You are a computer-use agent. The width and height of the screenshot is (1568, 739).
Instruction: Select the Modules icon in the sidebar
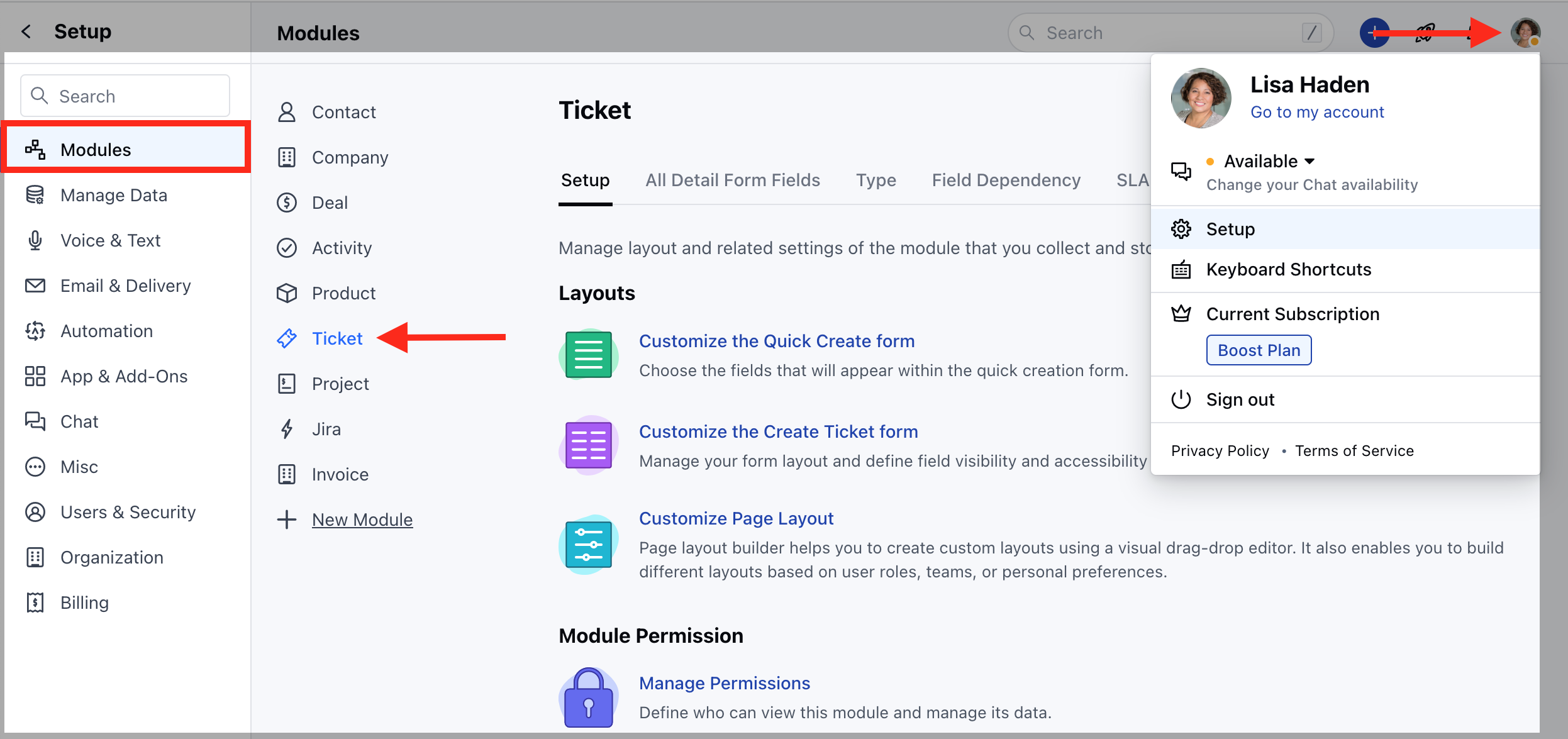pos(35,149)
